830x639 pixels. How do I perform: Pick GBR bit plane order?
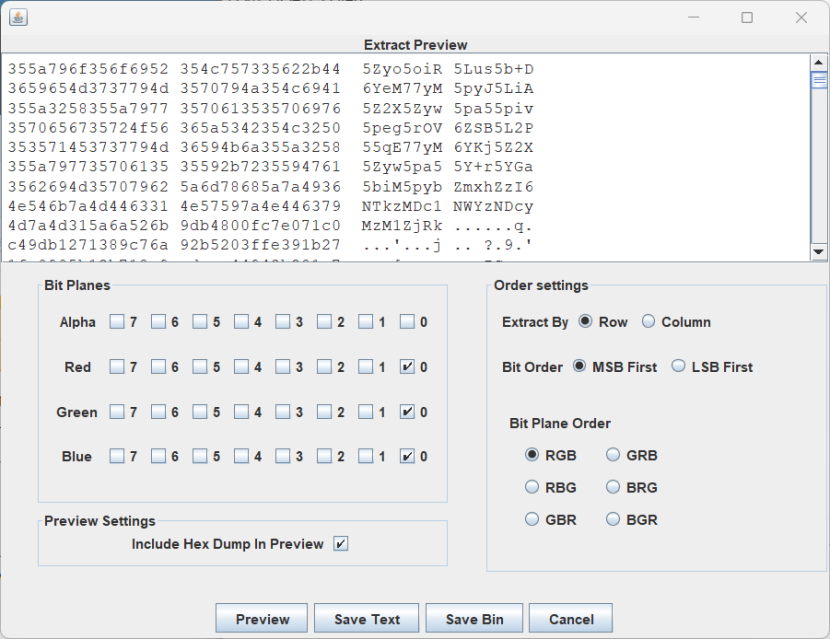pos(532,520)
